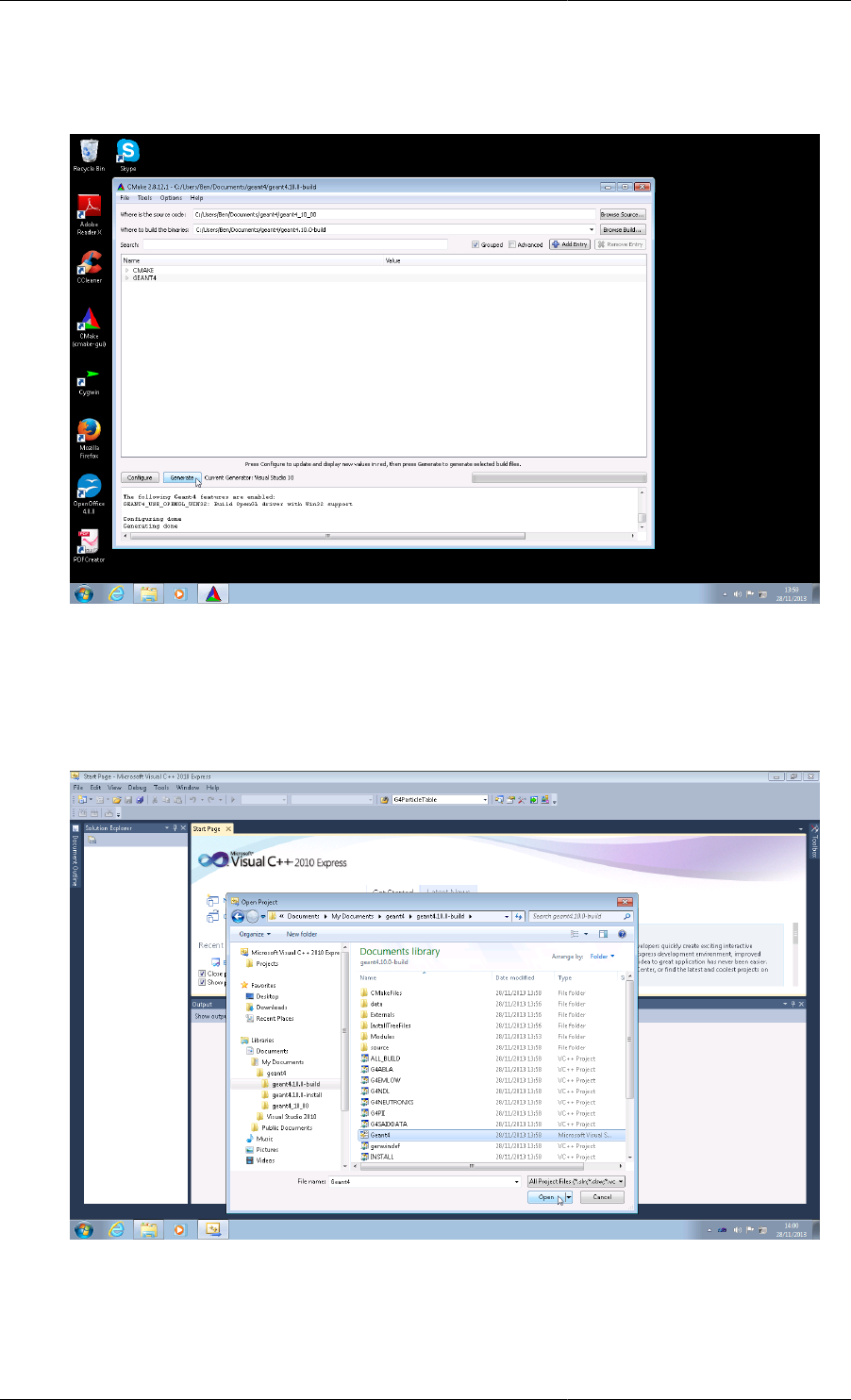Toggle the Grouped checkbox

pyautogui.click(x=488, y=244)
